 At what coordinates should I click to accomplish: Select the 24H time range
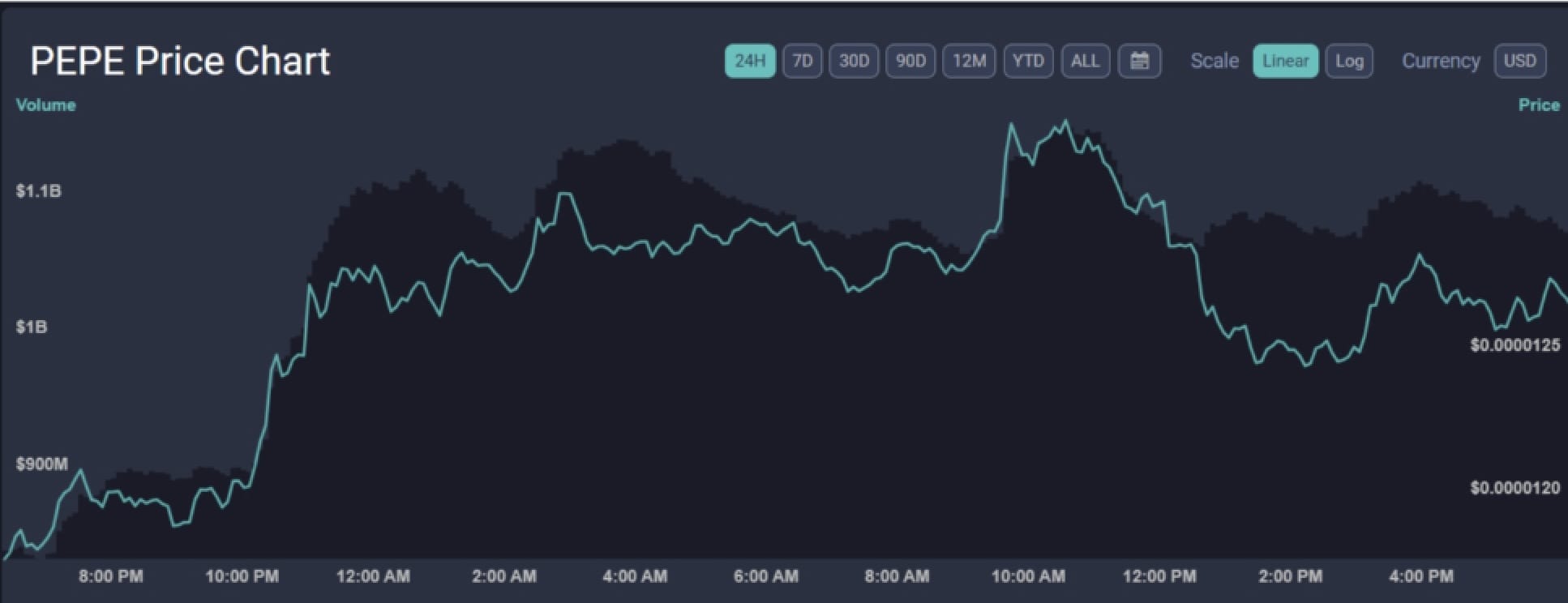click(750, 61)
